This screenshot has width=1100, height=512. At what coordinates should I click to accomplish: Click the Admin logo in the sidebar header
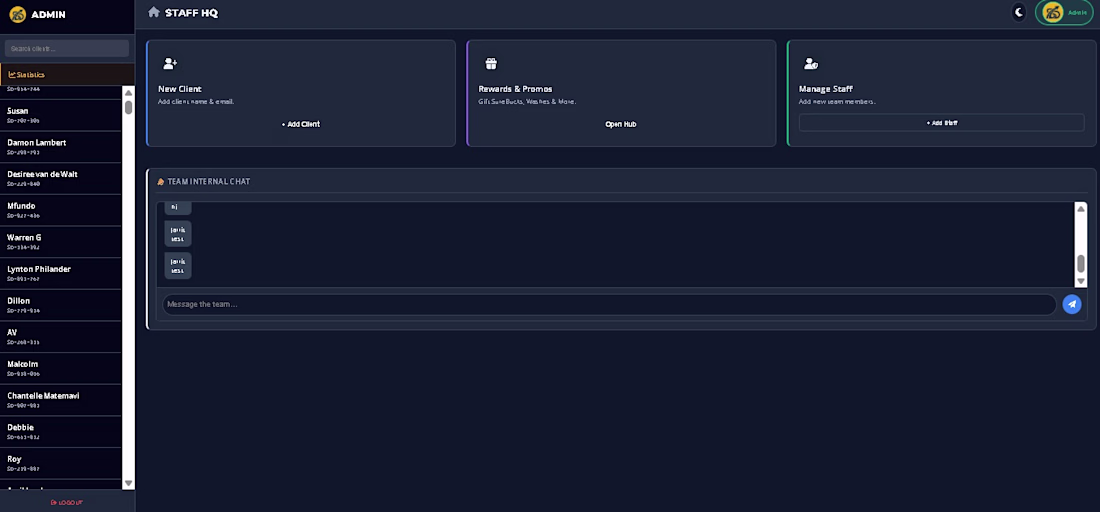coord(18,14)
